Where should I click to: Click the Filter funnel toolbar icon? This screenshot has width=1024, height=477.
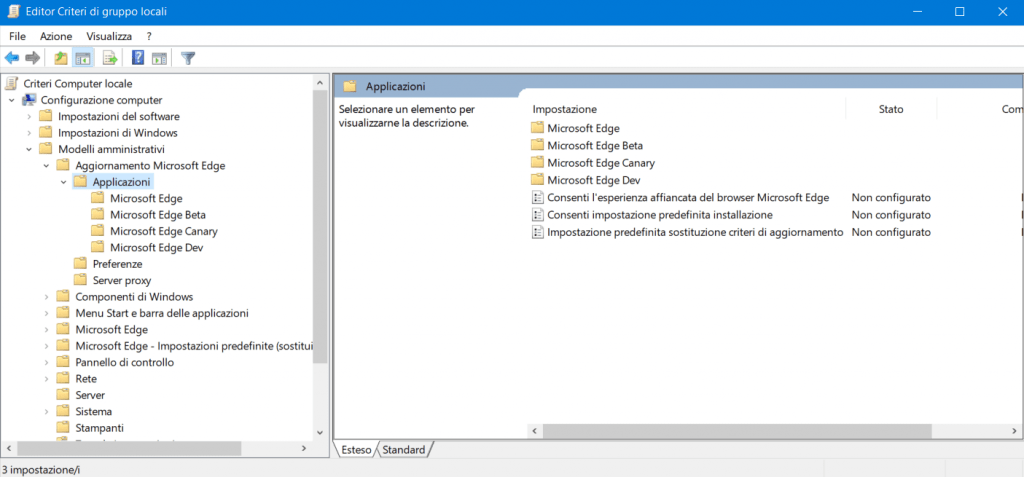188,59
